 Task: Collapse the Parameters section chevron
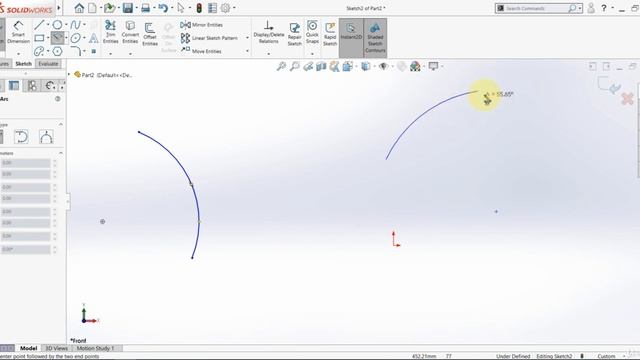click(x=61, y=153)
